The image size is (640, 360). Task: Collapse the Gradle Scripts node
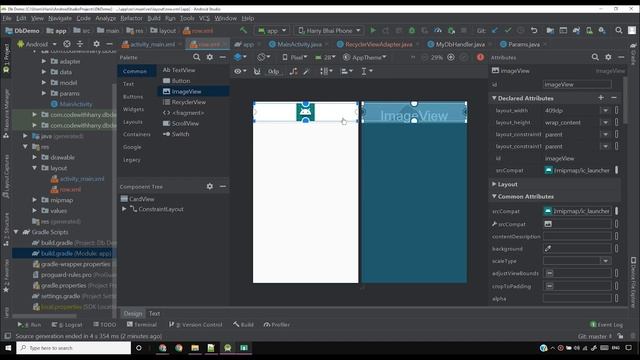(16, 232)
